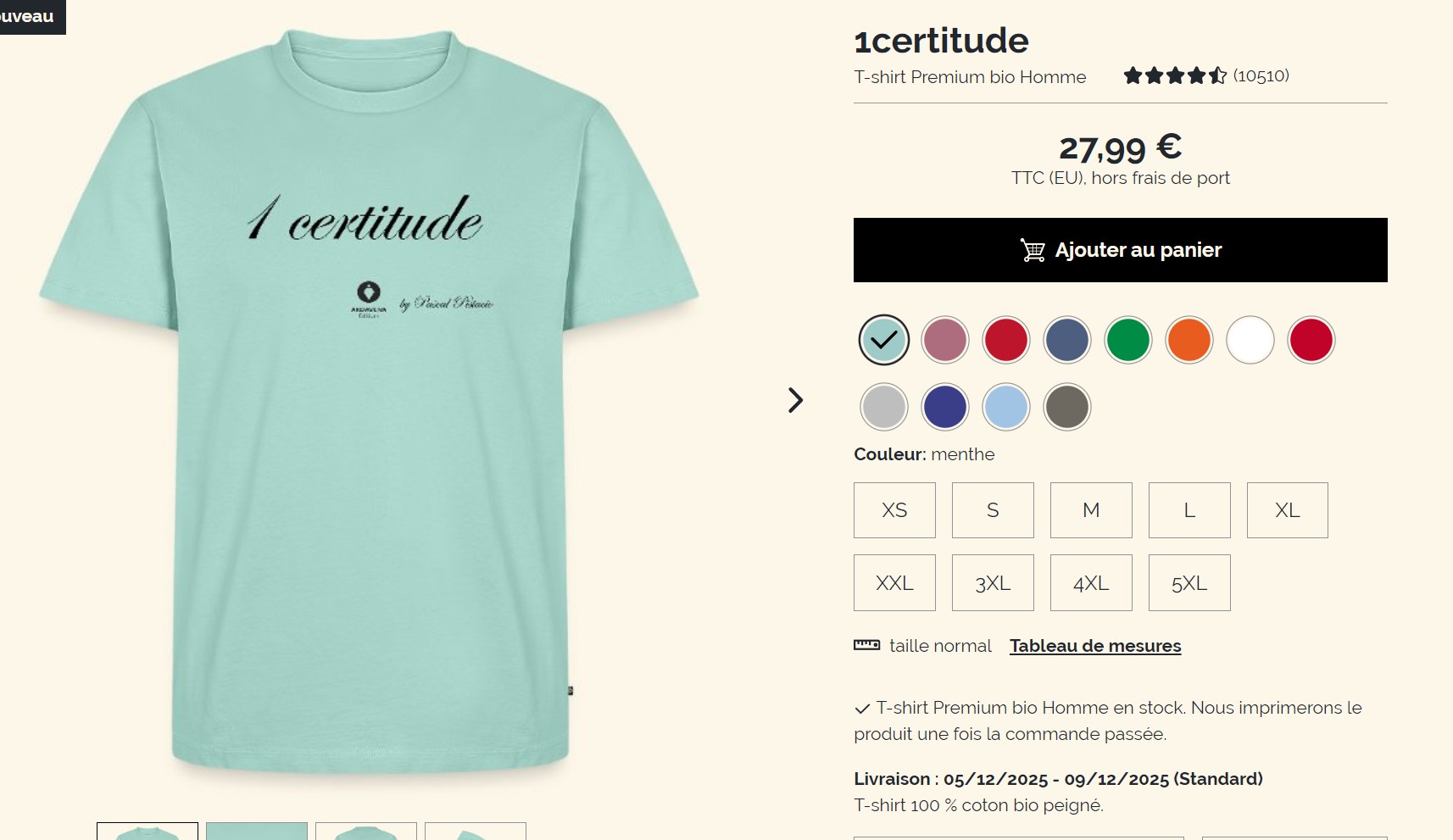Select the mint color swatch with checkmark
1453x840 pixels.
pyautogui.click(x=884, y=340)
